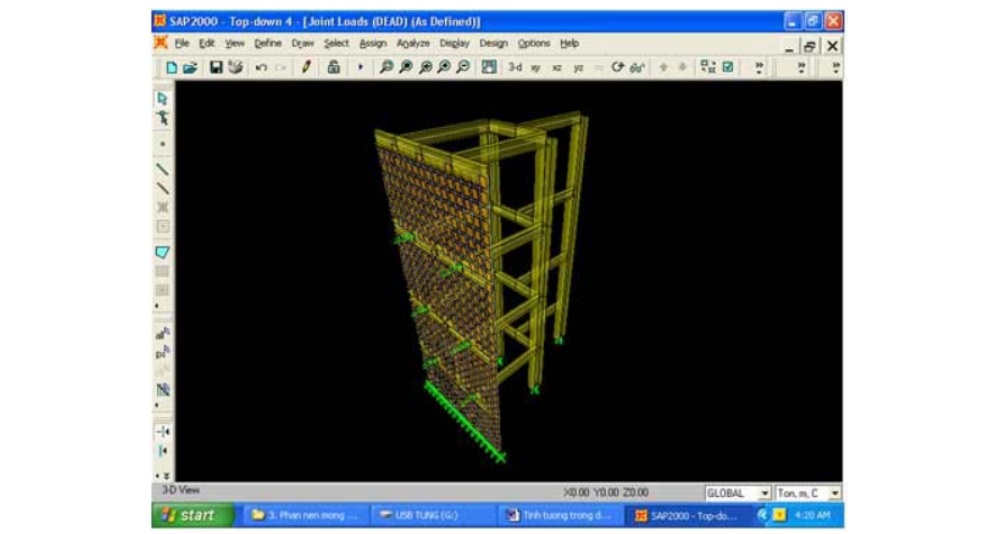This screenshot has height=534, width=1000.
Task: Click the Select All 'all' icon
Action: pyautogui.click(x=163, y=334)
